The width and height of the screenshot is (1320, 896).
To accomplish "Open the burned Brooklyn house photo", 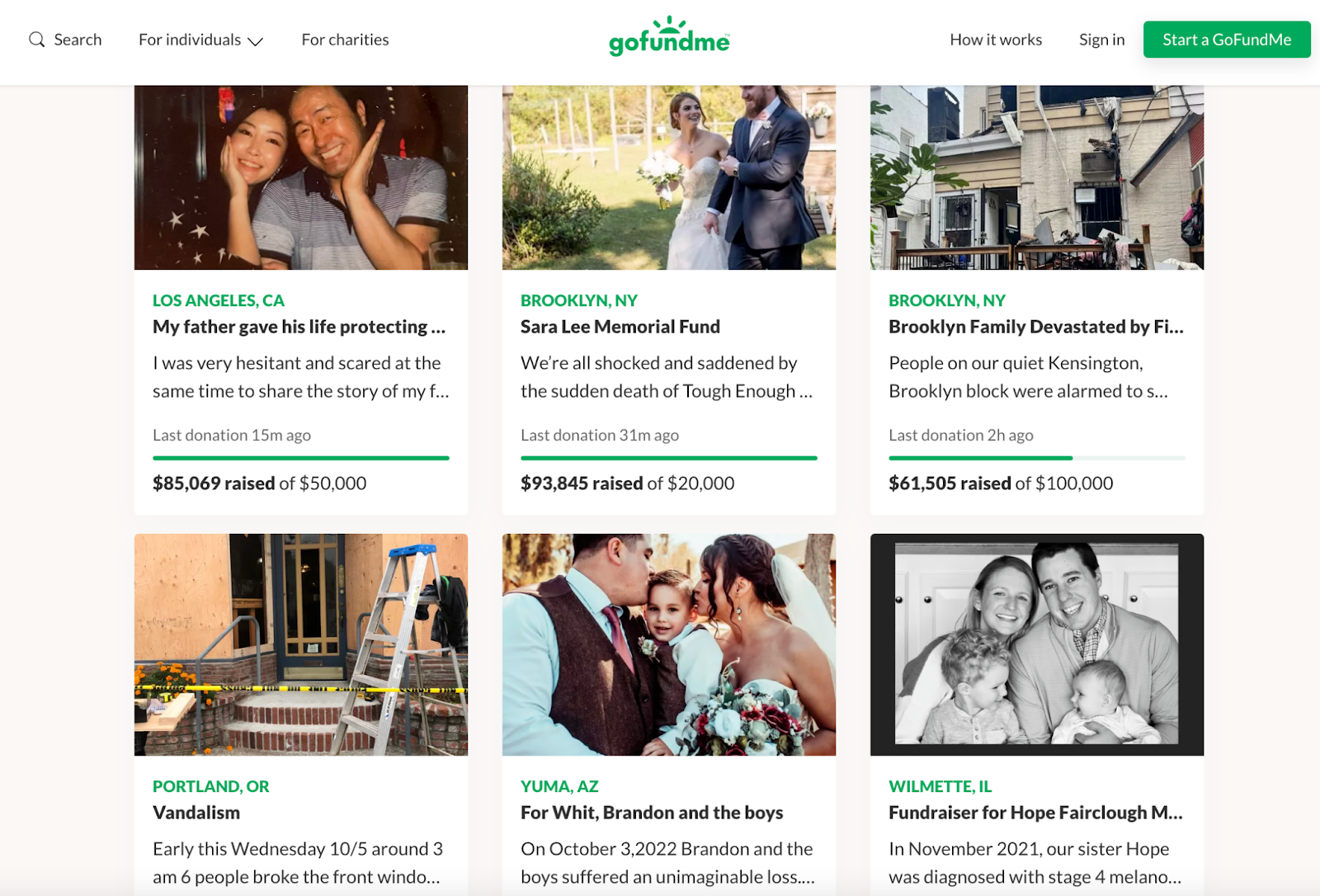I will 1037,177.
